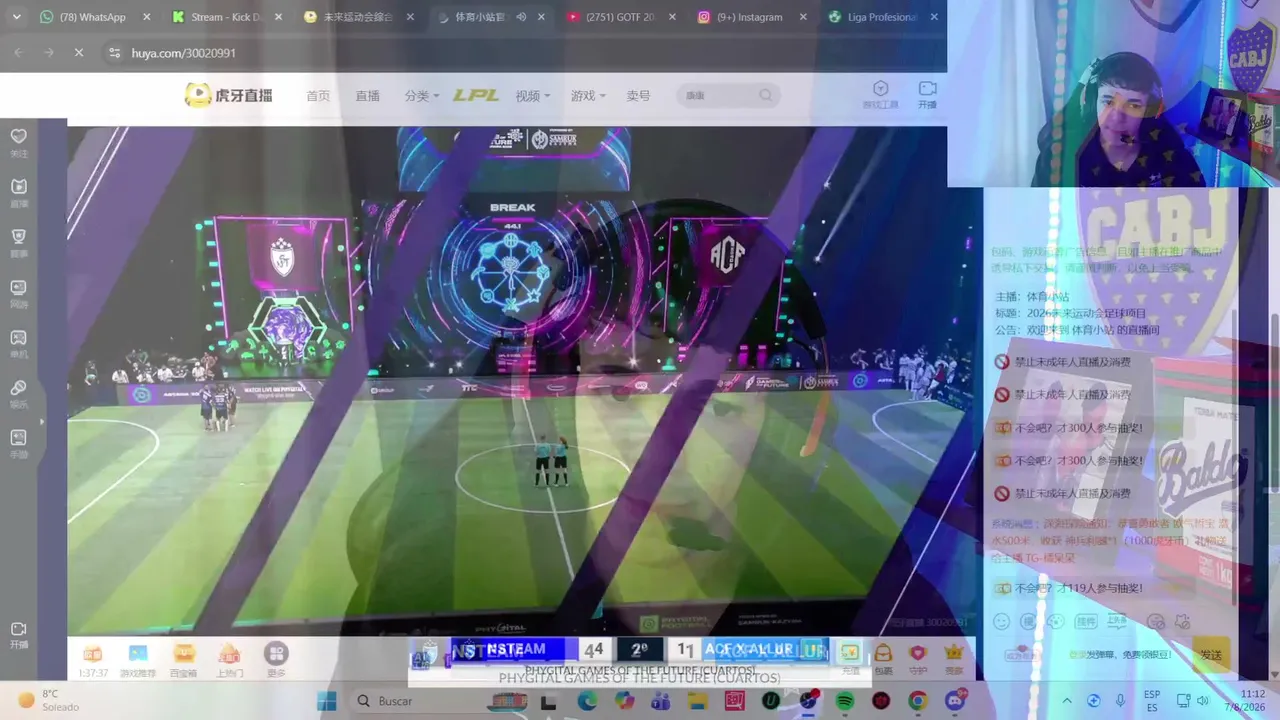Open 娱乐 microphone icon in sidebar
1280x720 pixels.
coord(19,394)
